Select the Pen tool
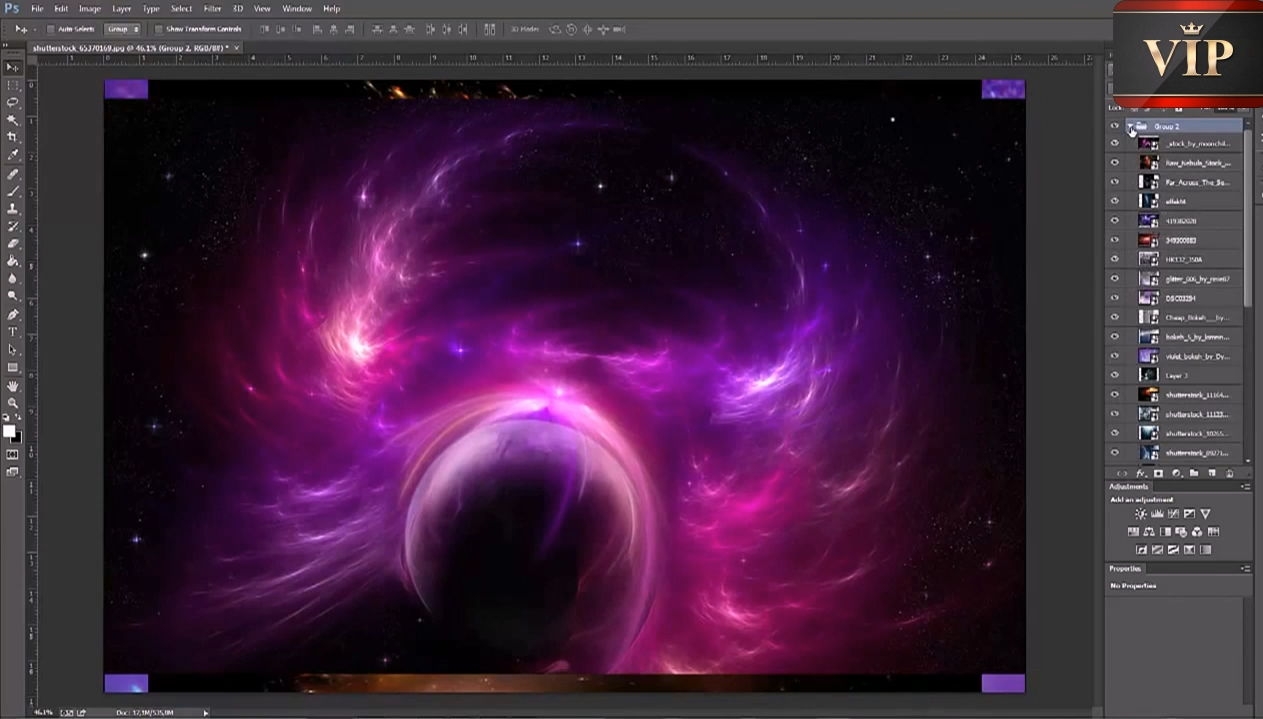 click(12, 315)
